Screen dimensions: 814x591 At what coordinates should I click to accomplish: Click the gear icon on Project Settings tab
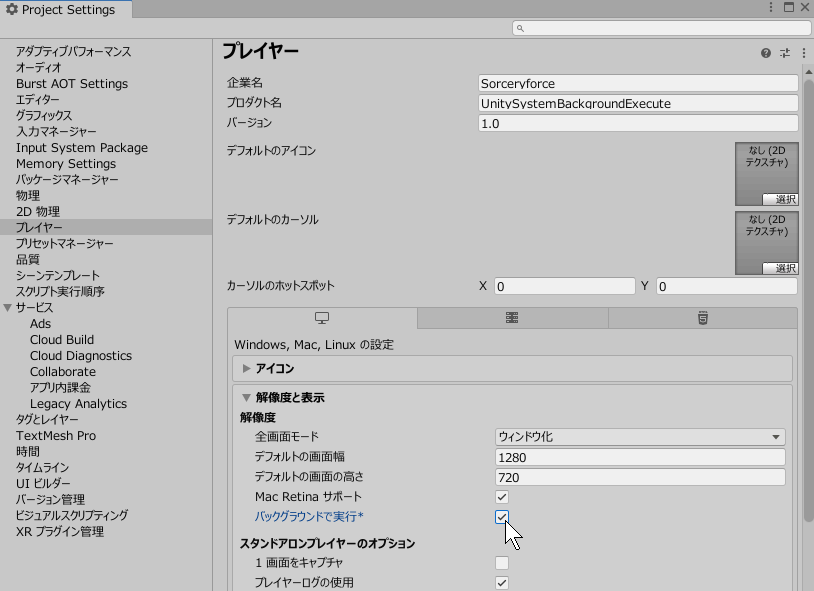point(12,9)
